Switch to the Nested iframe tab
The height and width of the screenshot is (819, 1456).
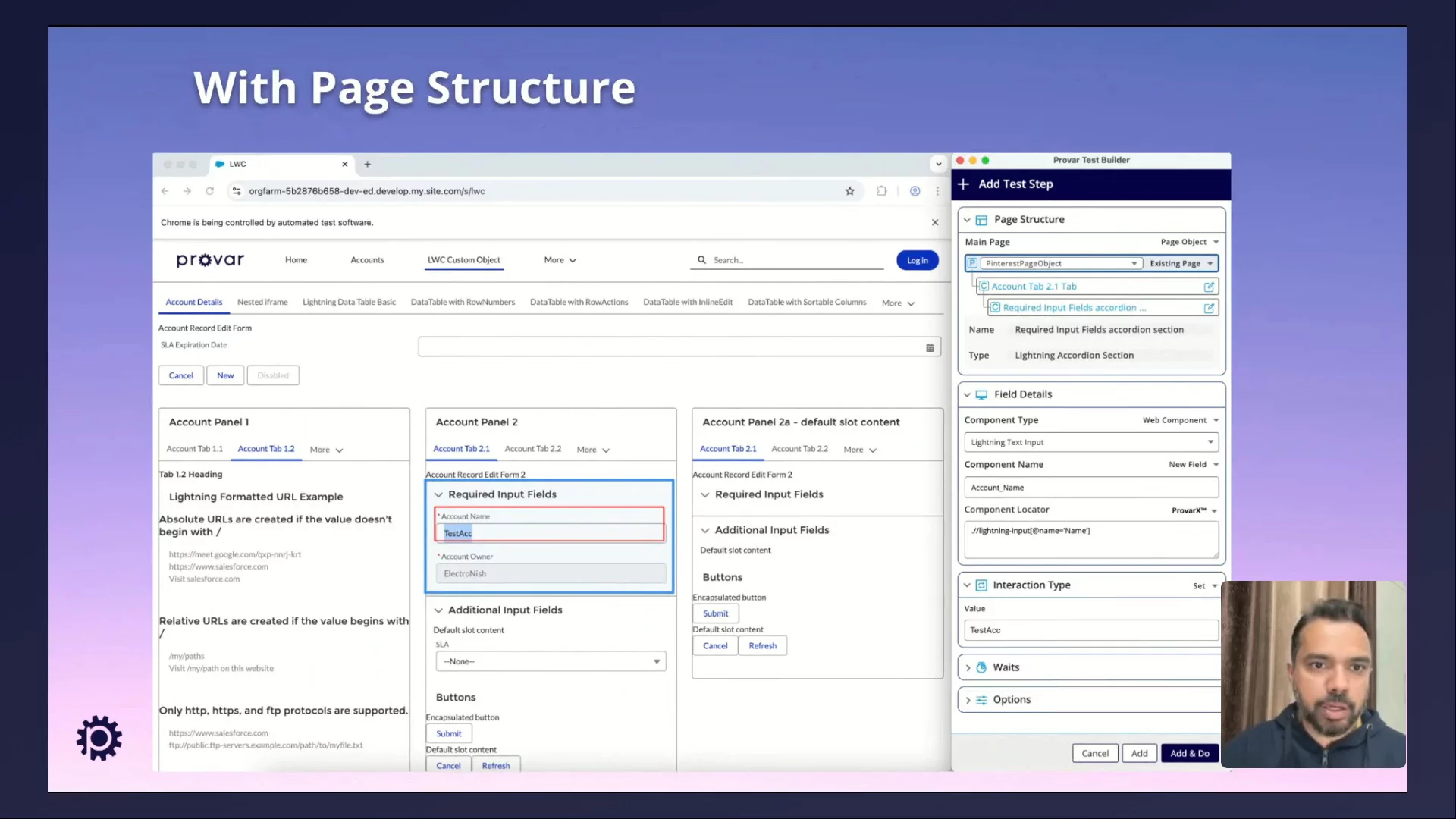262,303
